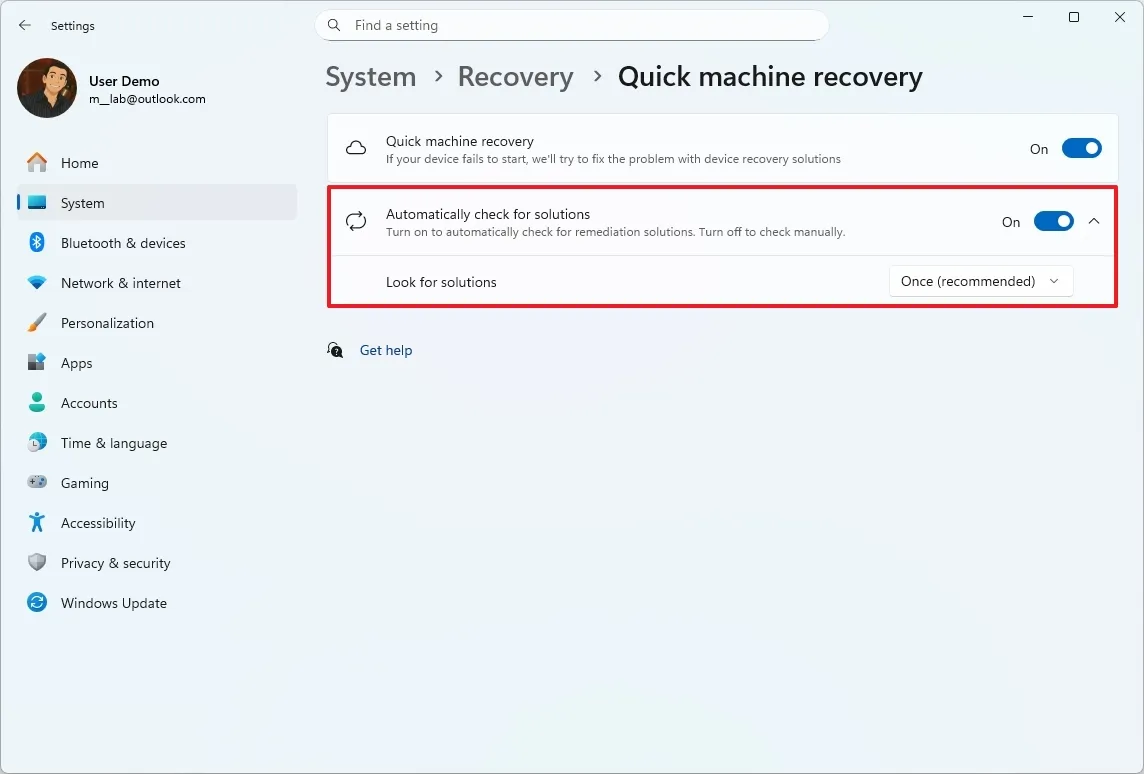This screenshot has width=1144, height=774.
Task: Turn off Quick machine recovery
Action: tap(1081, 147)
